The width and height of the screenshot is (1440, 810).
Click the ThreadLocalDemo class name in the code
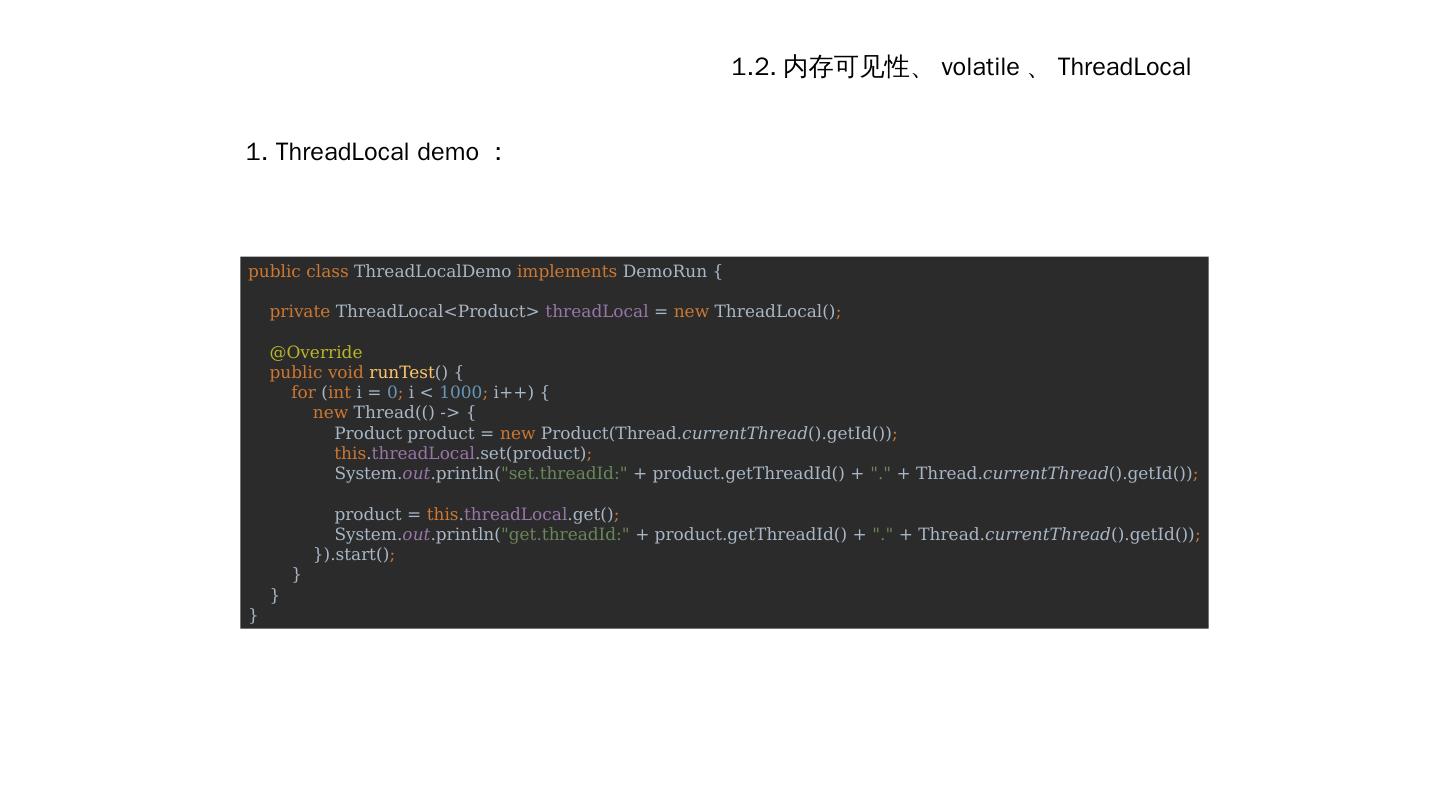[432, 272]
